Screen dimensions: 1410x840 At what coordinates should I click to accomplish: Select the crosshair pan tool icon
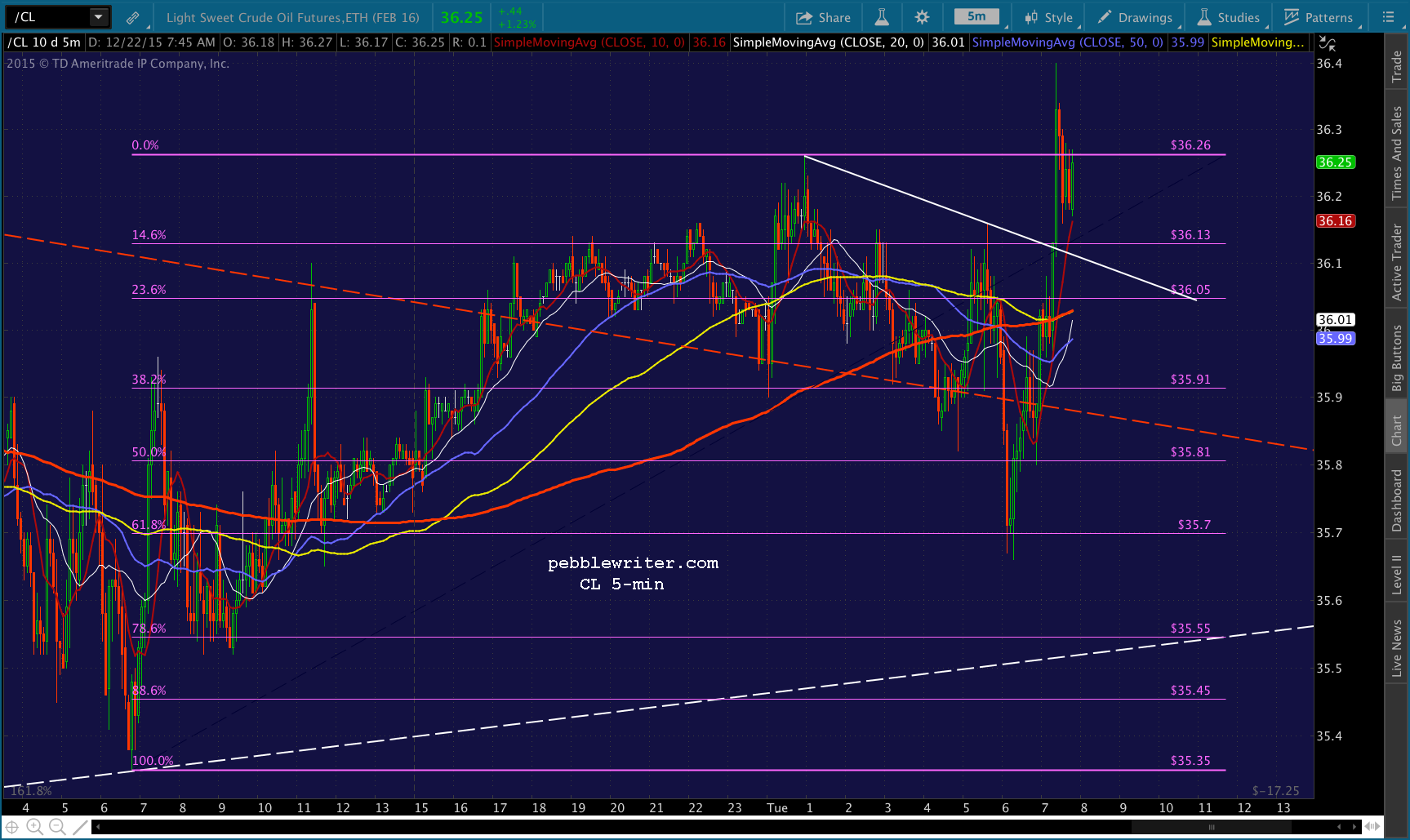(x=12, y=827)
